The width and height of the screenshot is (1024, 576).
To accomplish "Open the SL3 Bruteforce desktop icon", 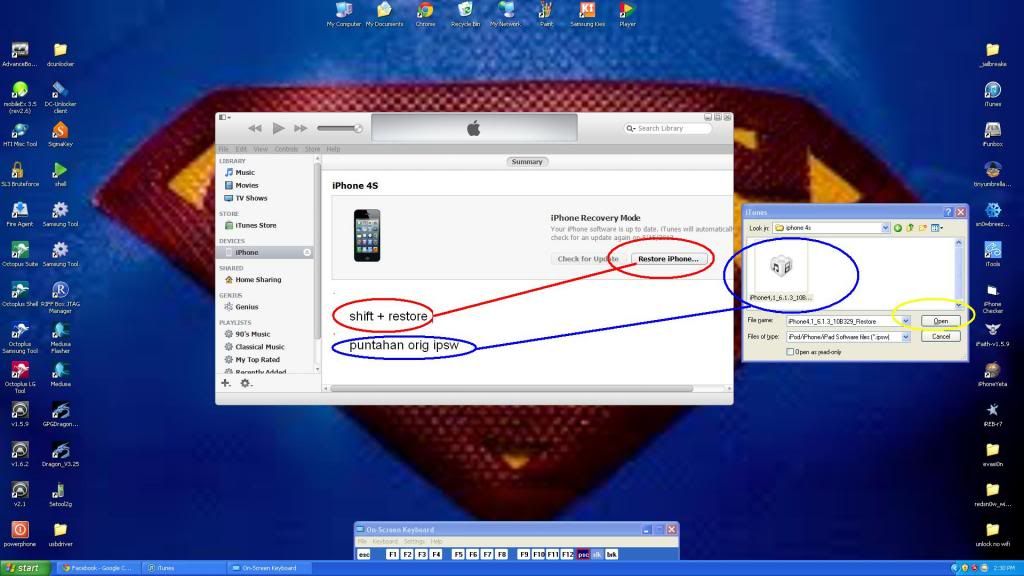I will pos(20,174).
